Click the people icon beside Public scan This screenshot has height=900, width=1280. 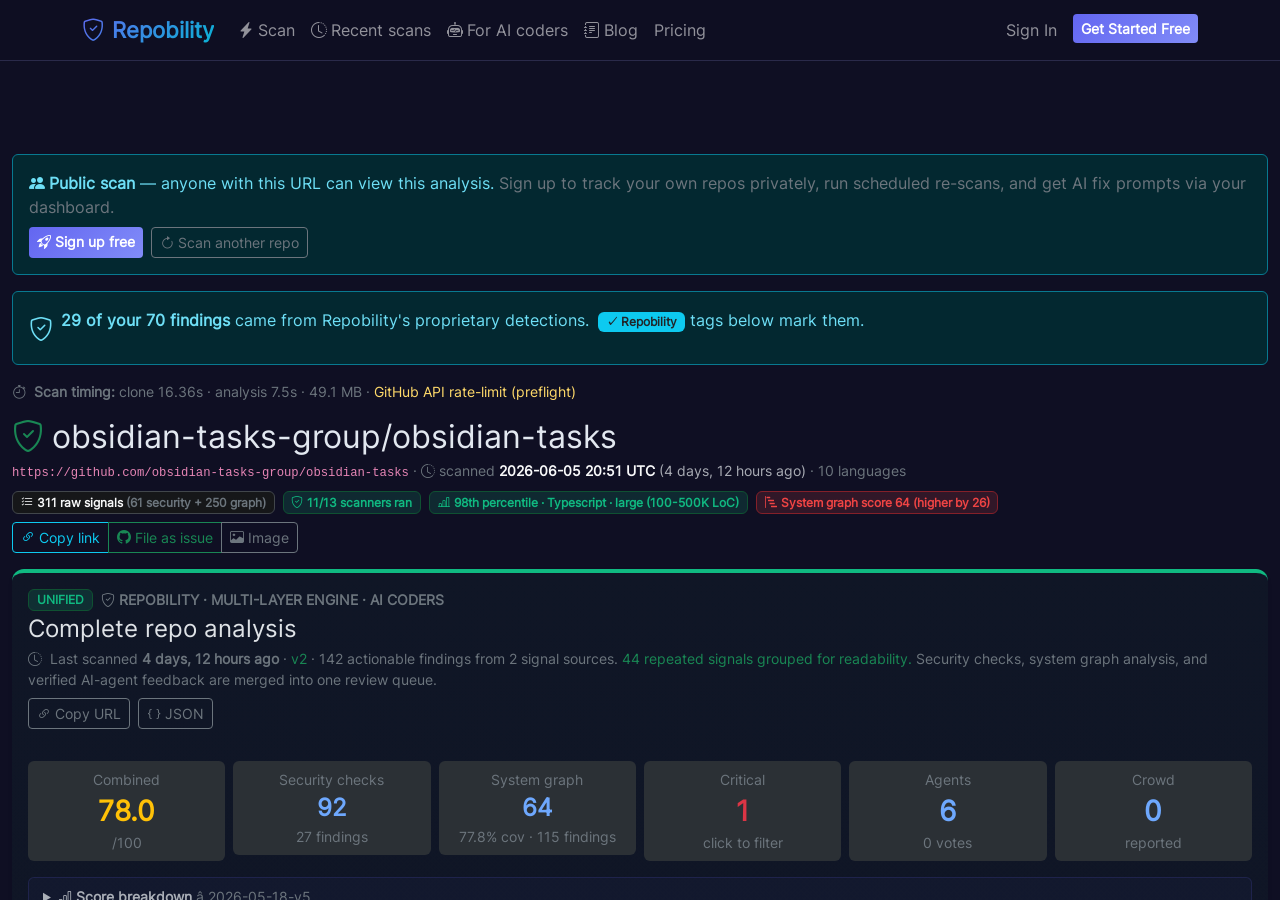click(37, 183)
